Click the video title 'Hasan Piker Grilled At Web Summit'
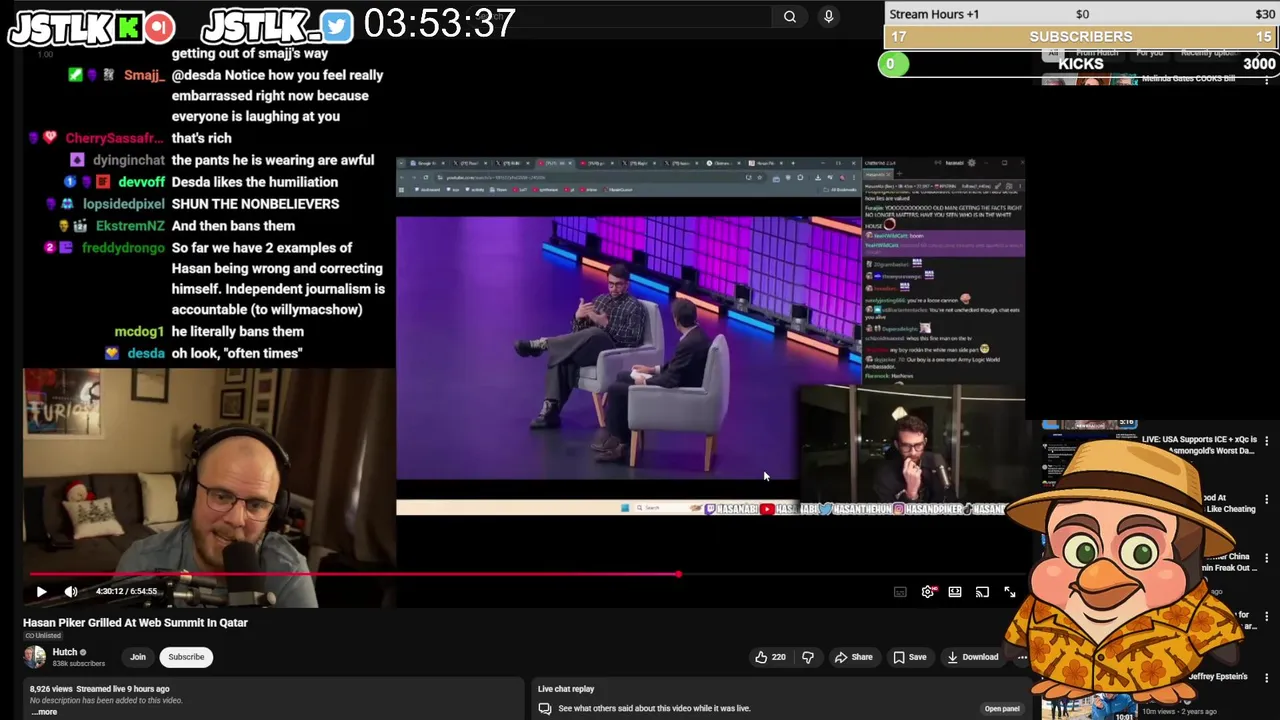Image resolution: width=1280 pixels, height=720 pixels. click(x=135, y=622)
